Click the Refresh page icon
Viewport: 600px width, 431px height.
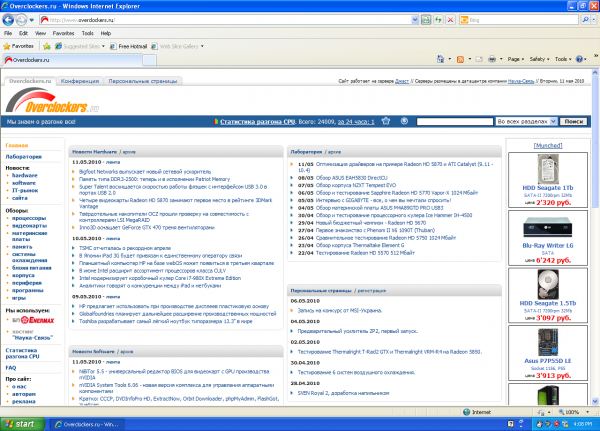coord(438,20)
